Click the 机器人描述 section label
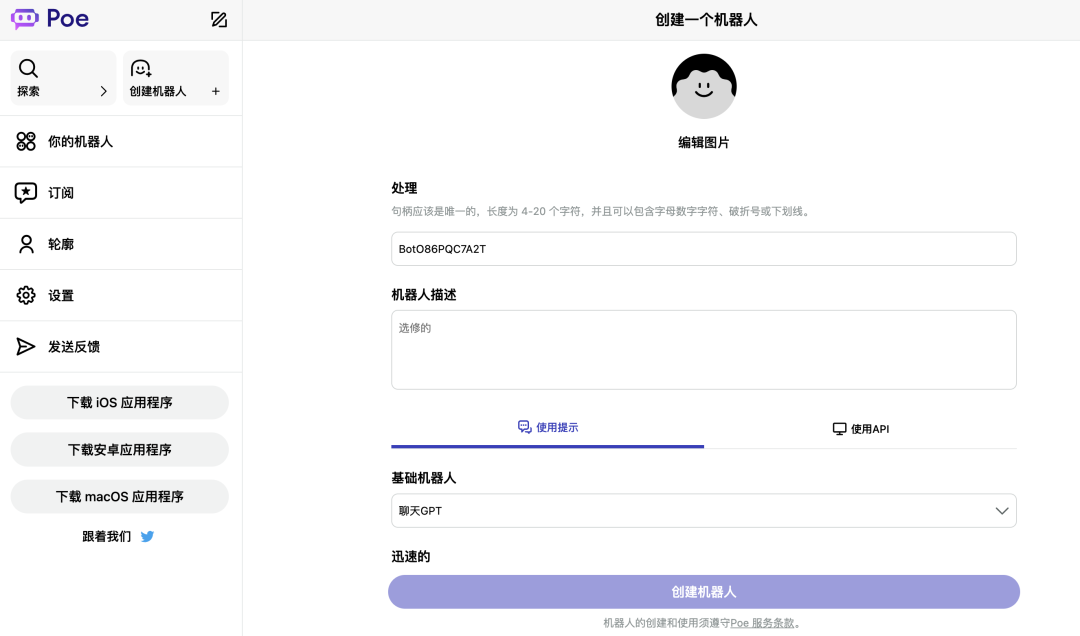 [424, 295]
